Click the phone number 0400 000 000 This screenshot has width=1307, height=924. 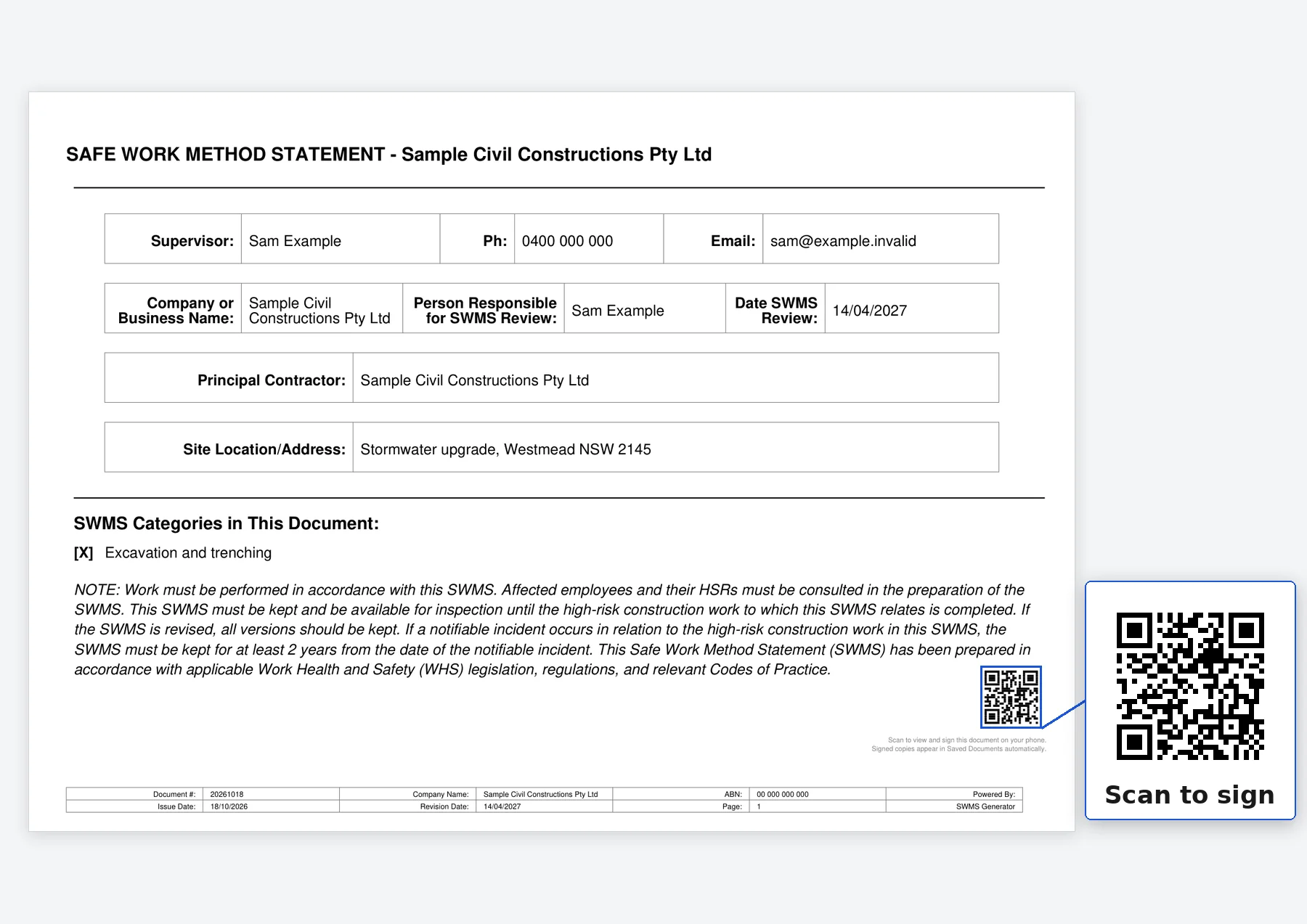coord(567,241)
